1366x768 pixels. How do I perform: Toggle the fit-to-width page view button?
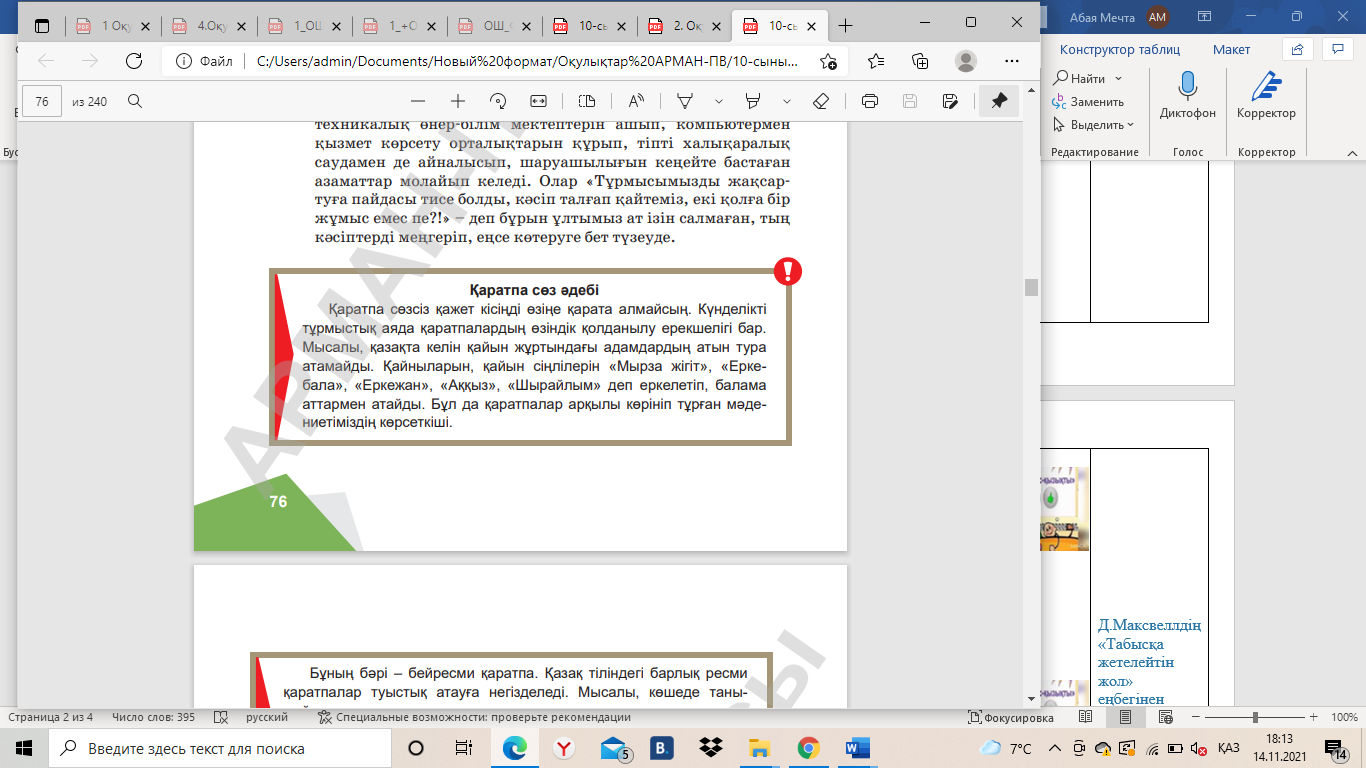point(539,101)
